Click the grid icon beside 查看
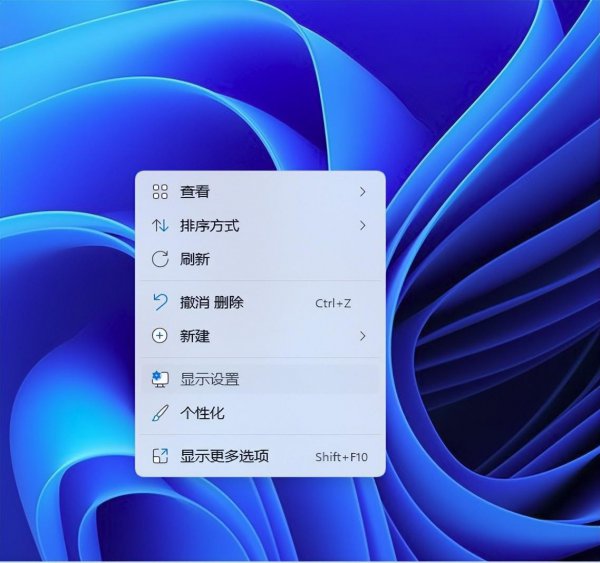The width and height of the screenshot is (600, 563). 160,192
